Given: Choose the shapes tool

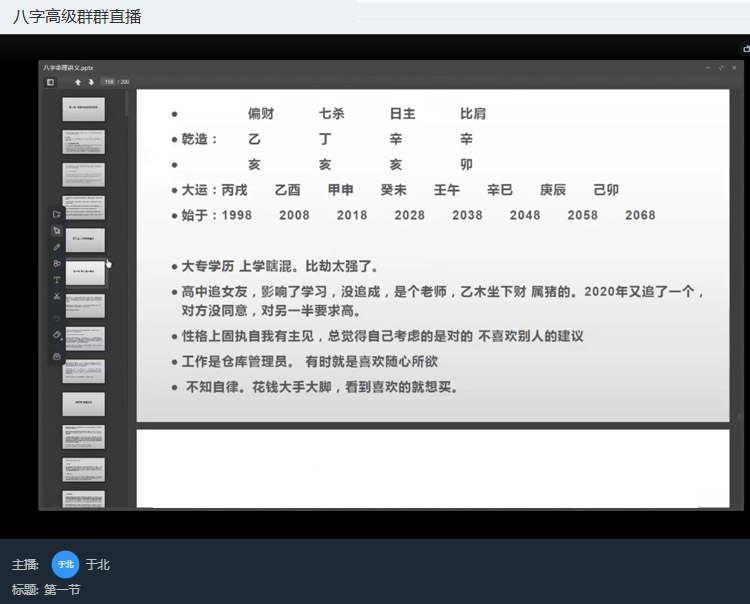Looking at the screenshot, I should (57, 264).
